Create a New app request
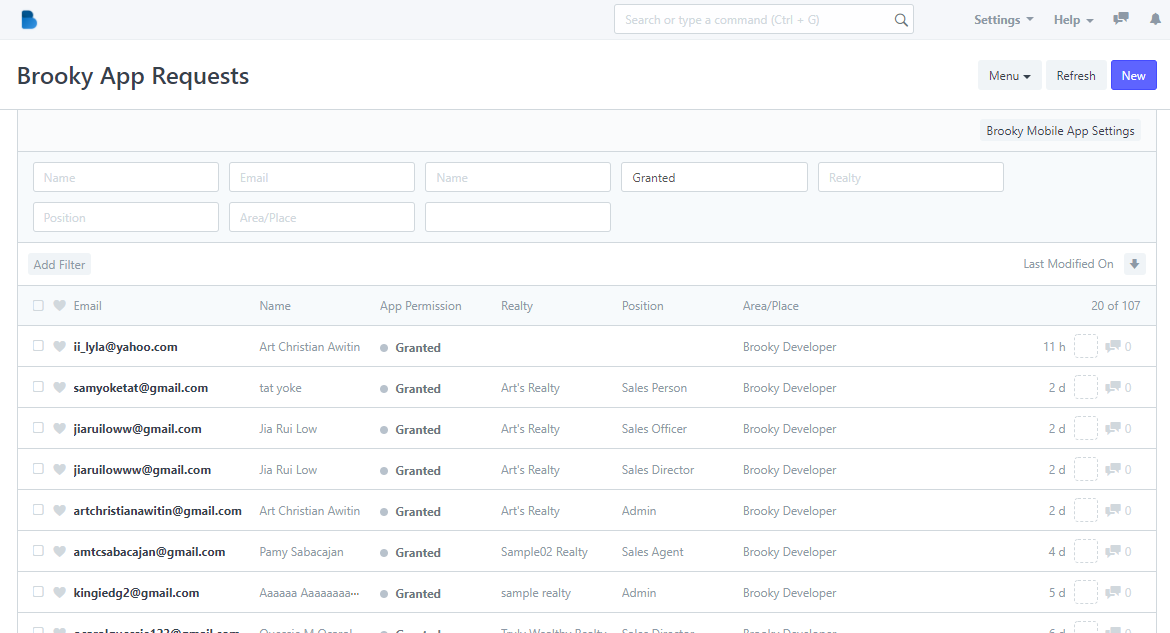 point(1133,75)
